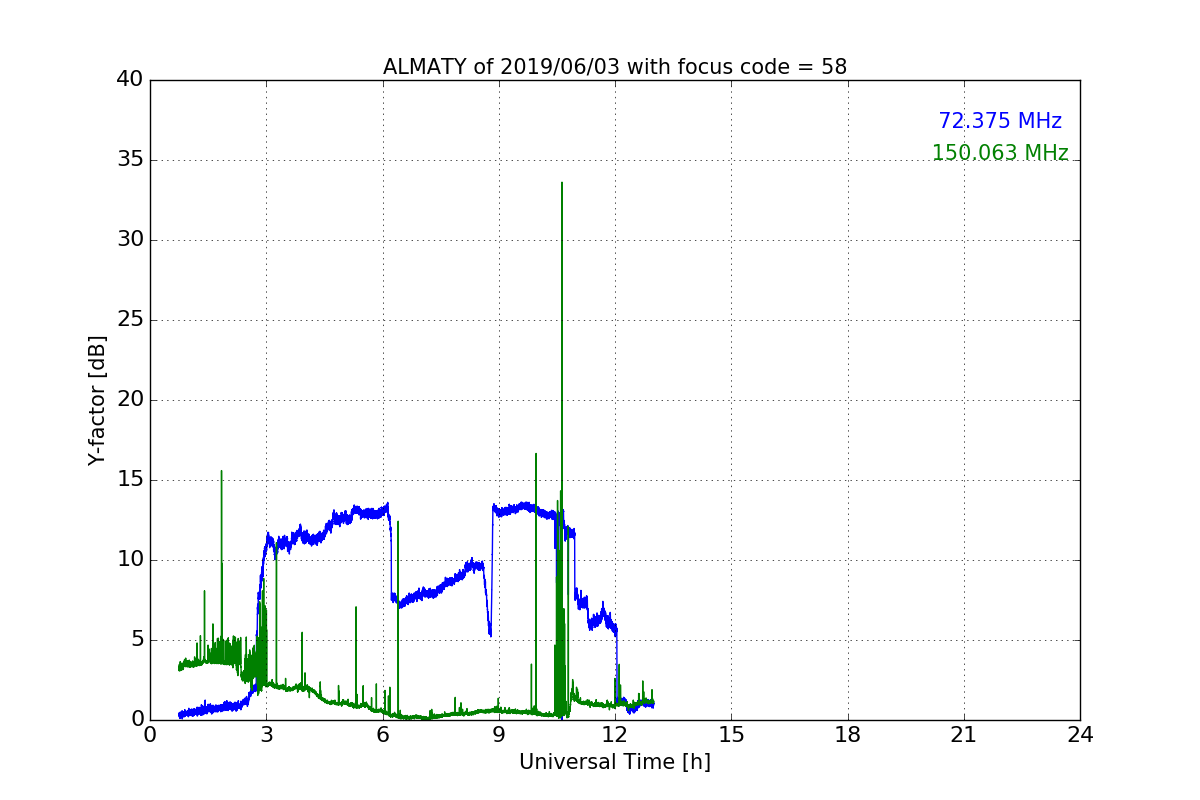
Task: Select the blue 72.375 MHz legend label
Action: 1000,121
